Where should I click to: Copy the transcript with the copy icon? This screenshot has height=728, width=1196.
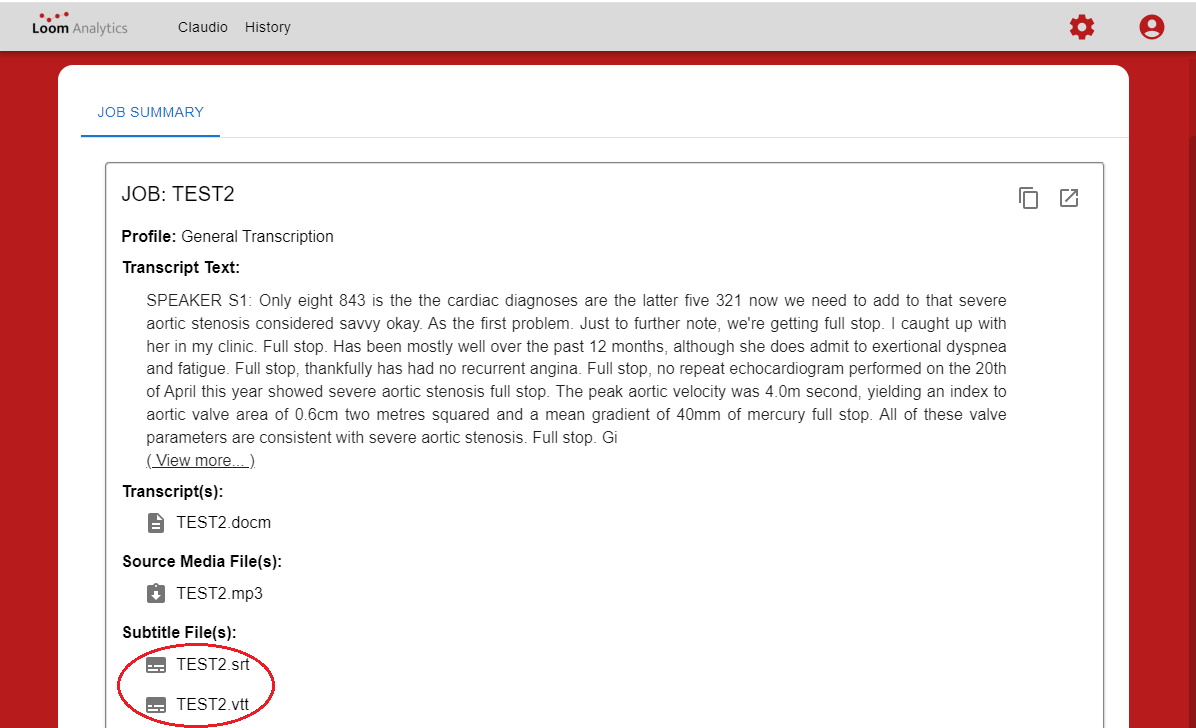pyautogui.click(x=1028, y=198)
